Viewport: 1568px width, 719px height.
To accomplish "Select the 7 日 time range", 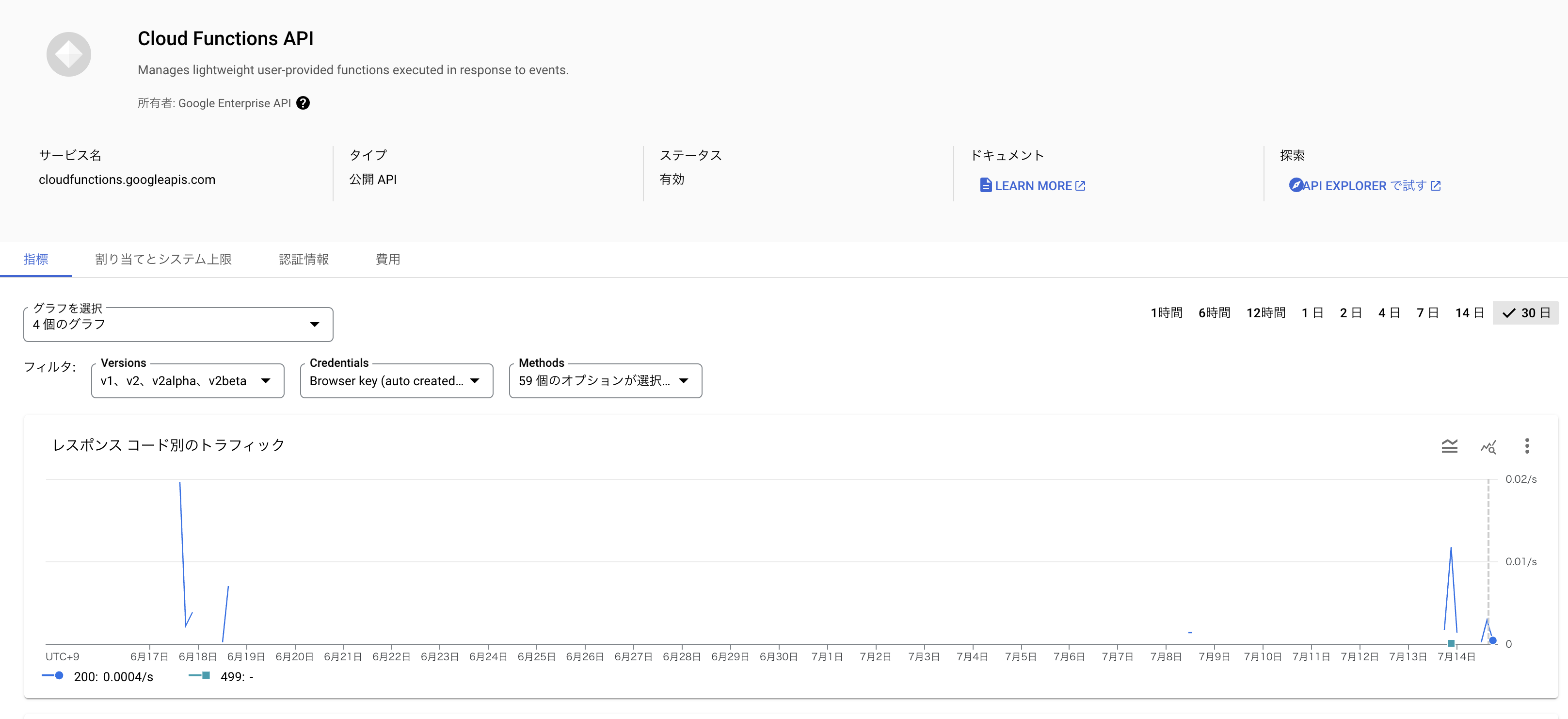I will pyautogui.click(x=1427, y=312).
